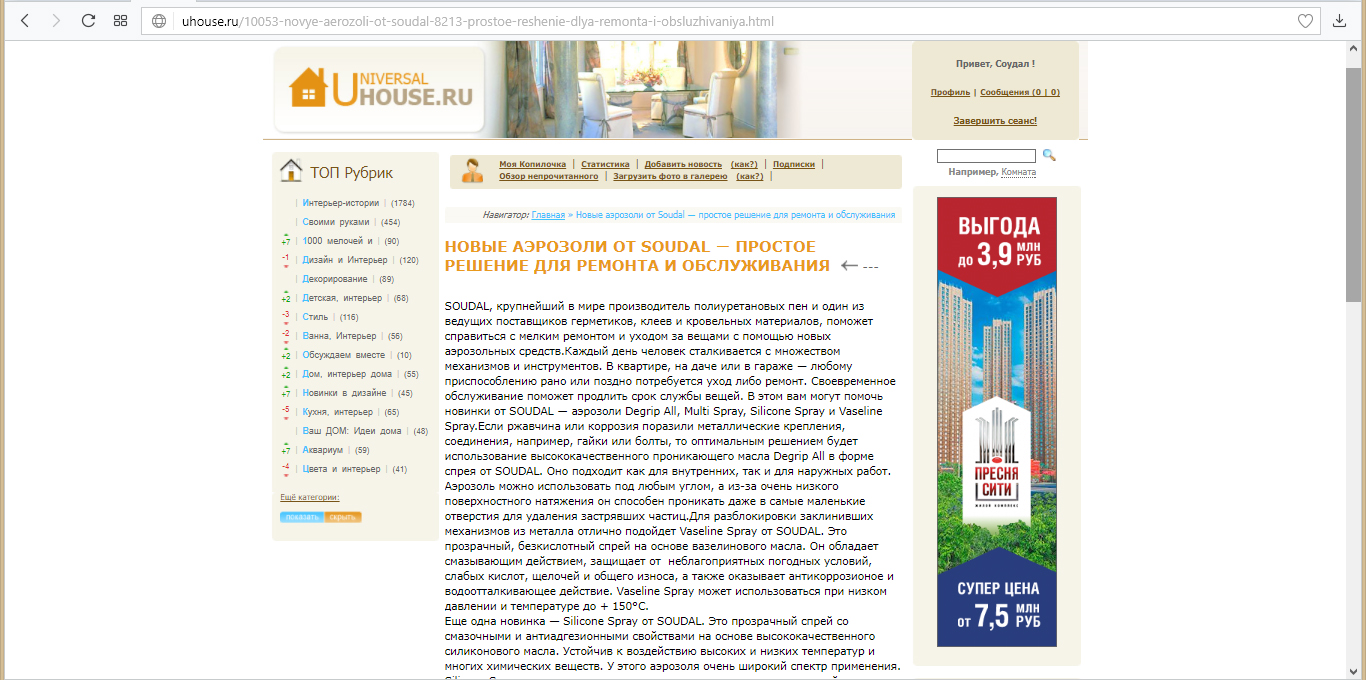Open Статистика menu item

pos(605,164)
